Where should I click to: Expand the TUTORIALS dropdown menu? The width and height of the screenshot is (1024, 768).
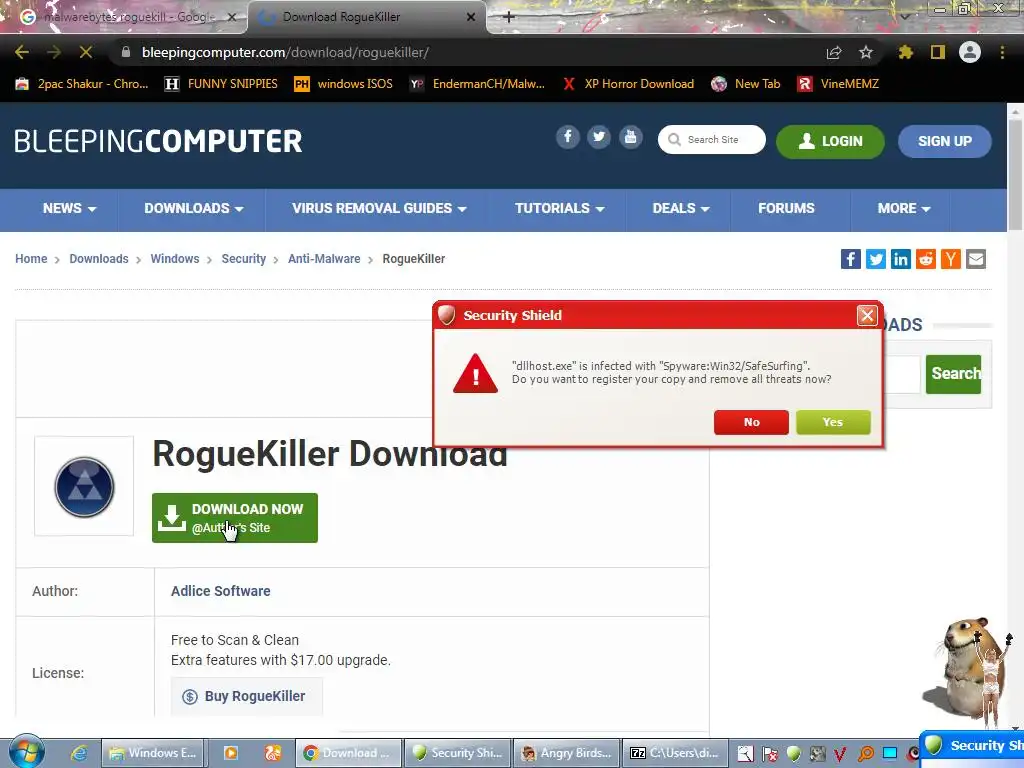click(559, 208)
